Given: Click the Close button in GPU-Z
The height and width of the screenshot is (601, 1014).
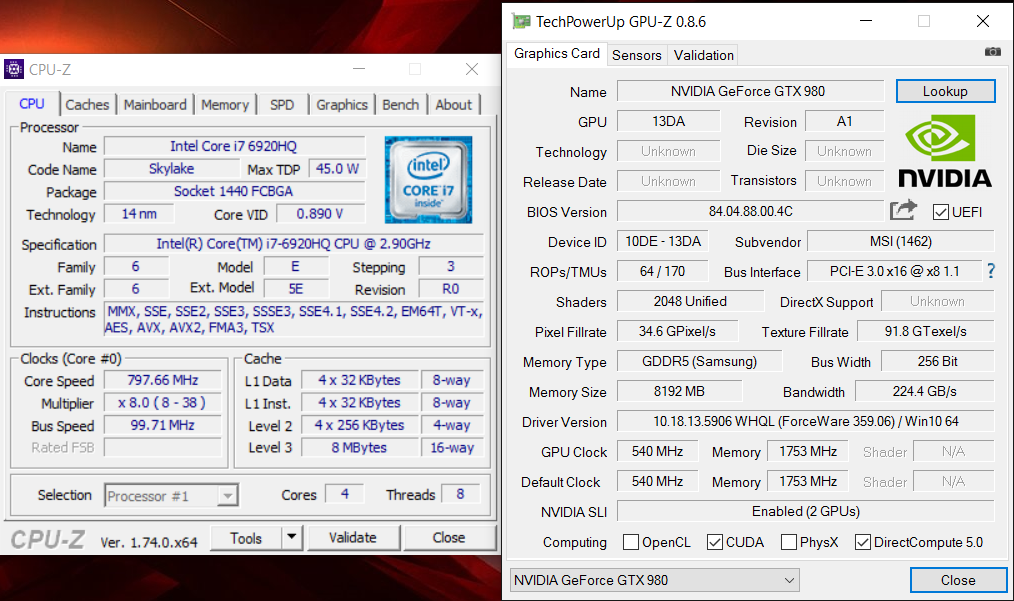Looking at the screenshot, I should 958,580.
